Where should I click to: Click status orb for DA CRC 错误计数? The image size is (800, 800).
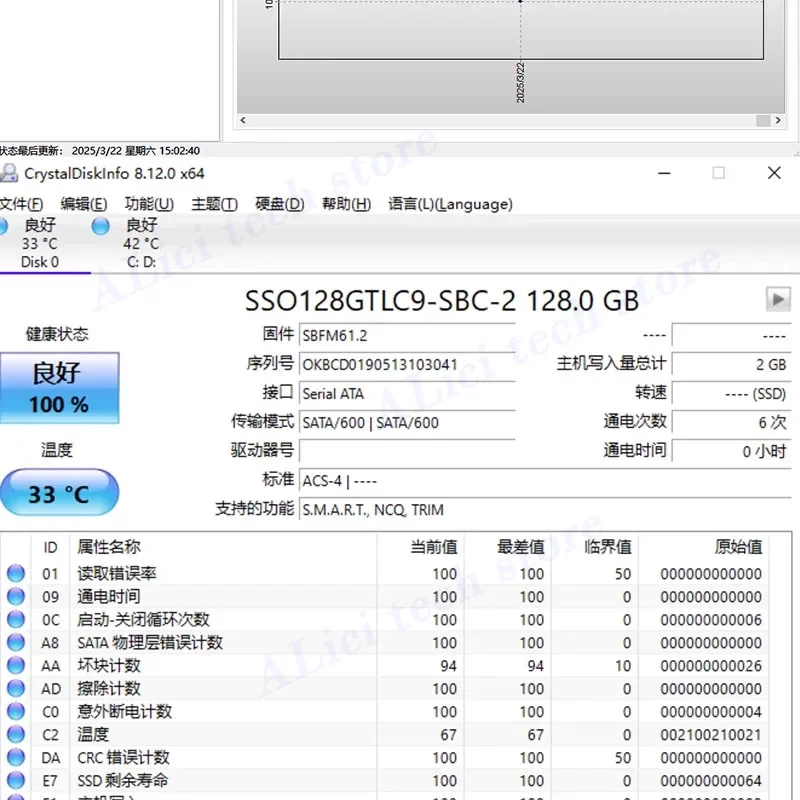click(x=16, y=757)
